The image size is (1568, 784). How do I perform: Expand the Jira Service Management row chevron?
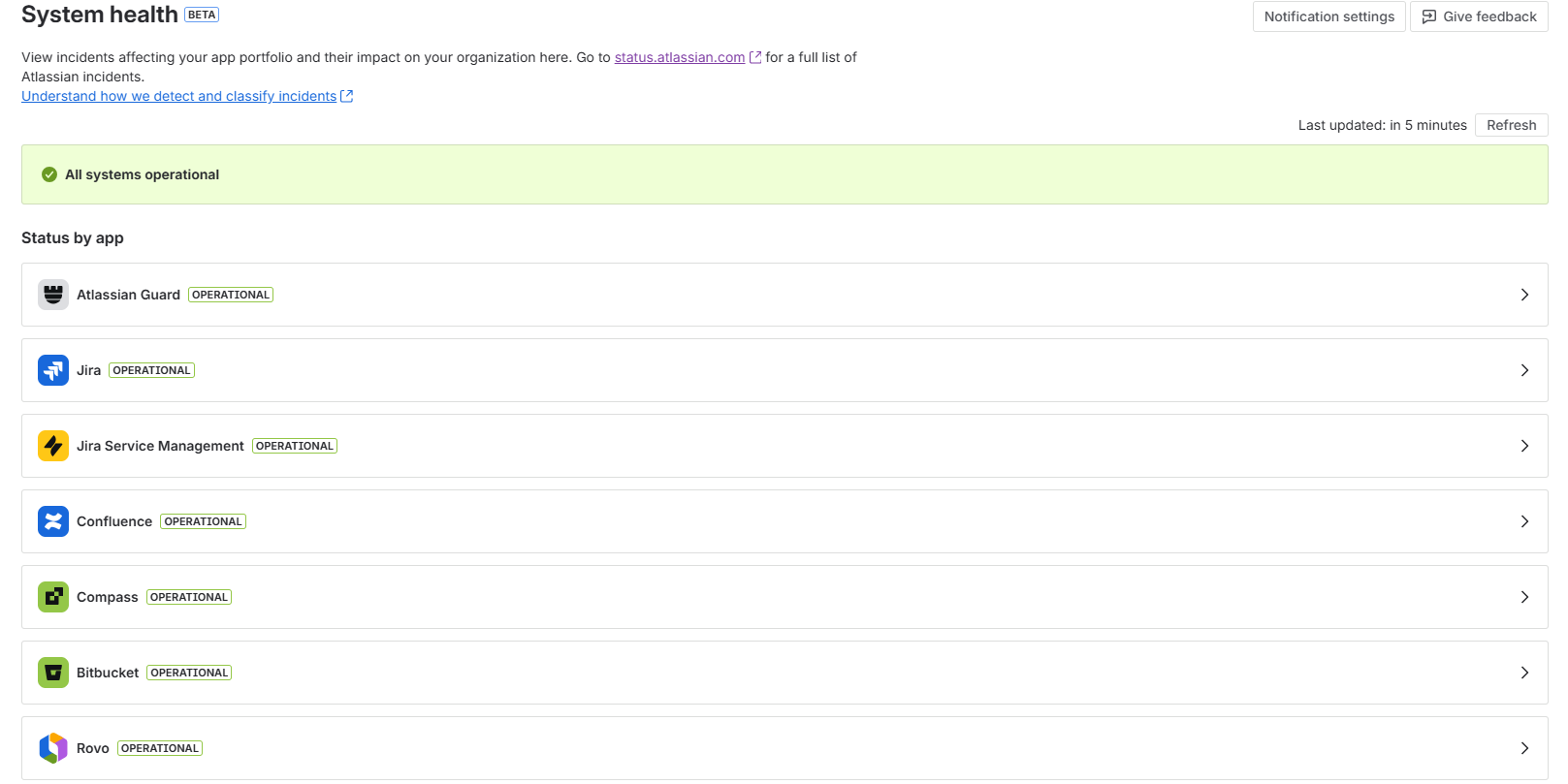(1524, 446)
